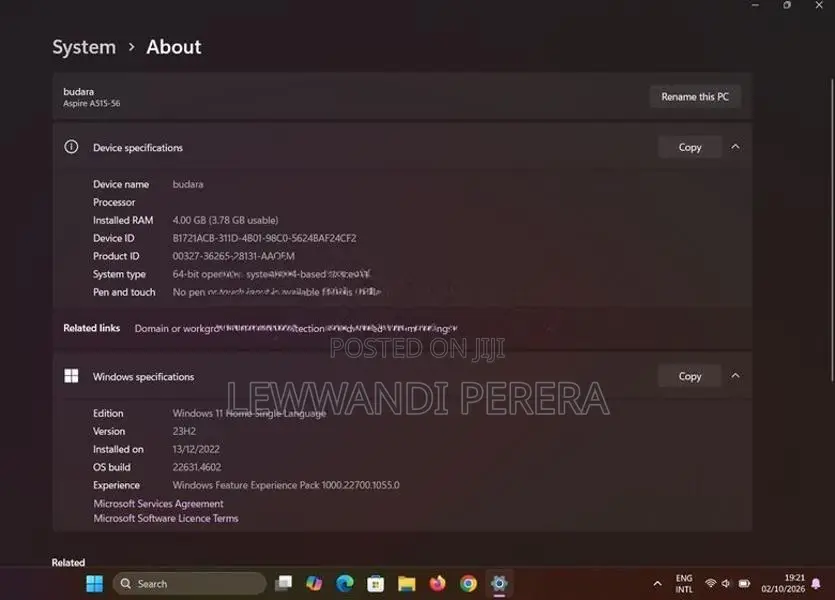Launch Copilot from the taskbar
The width and height of the screenshot is (835, 600).
314,584
